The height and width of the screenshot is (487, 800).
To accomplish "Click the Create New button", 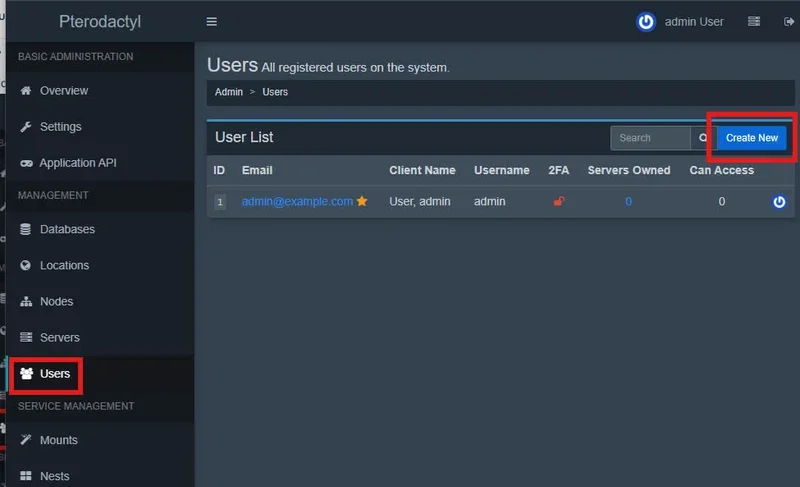I will tap(752, 138).
